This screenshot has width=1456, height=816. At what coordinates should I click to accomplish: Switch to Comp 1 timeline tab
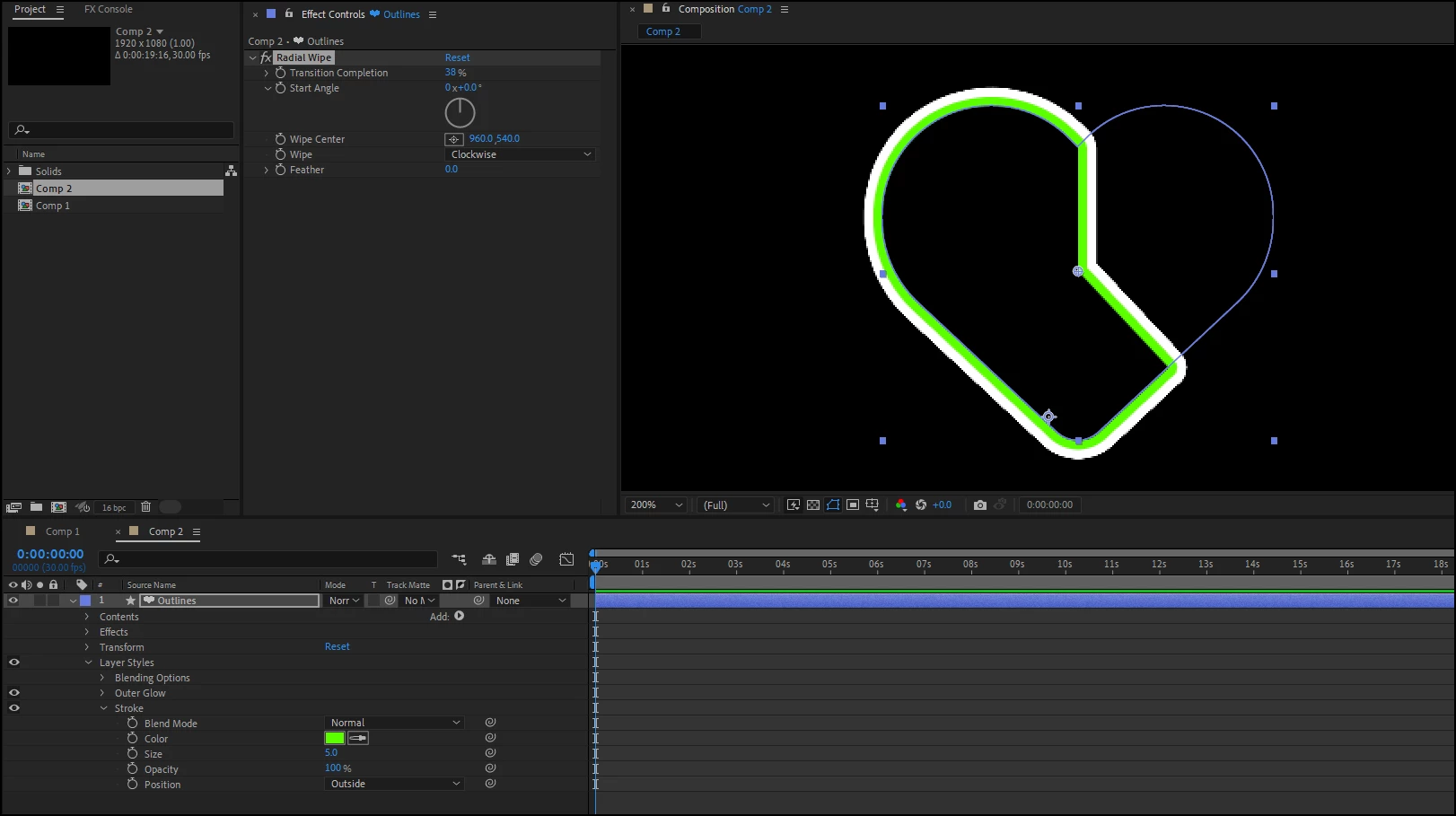[62, 531]
